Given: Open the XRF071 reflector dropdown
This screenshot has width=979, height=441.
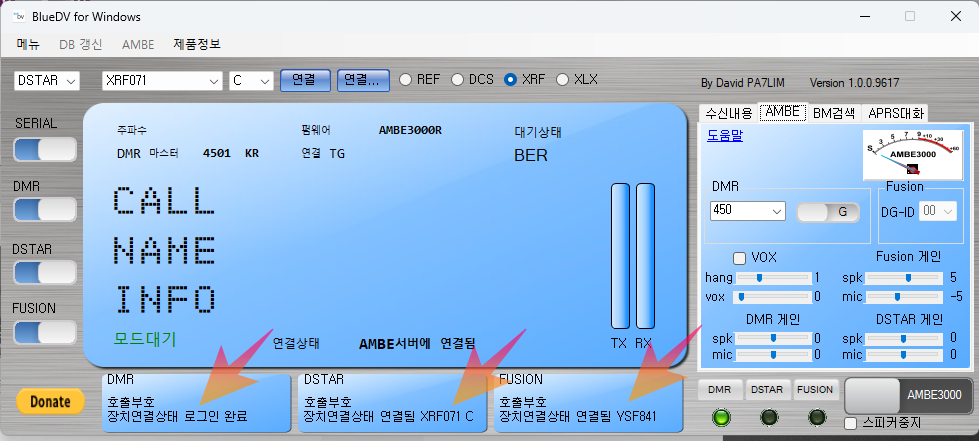Looking at the screenshot, I should tap(162, 81).
